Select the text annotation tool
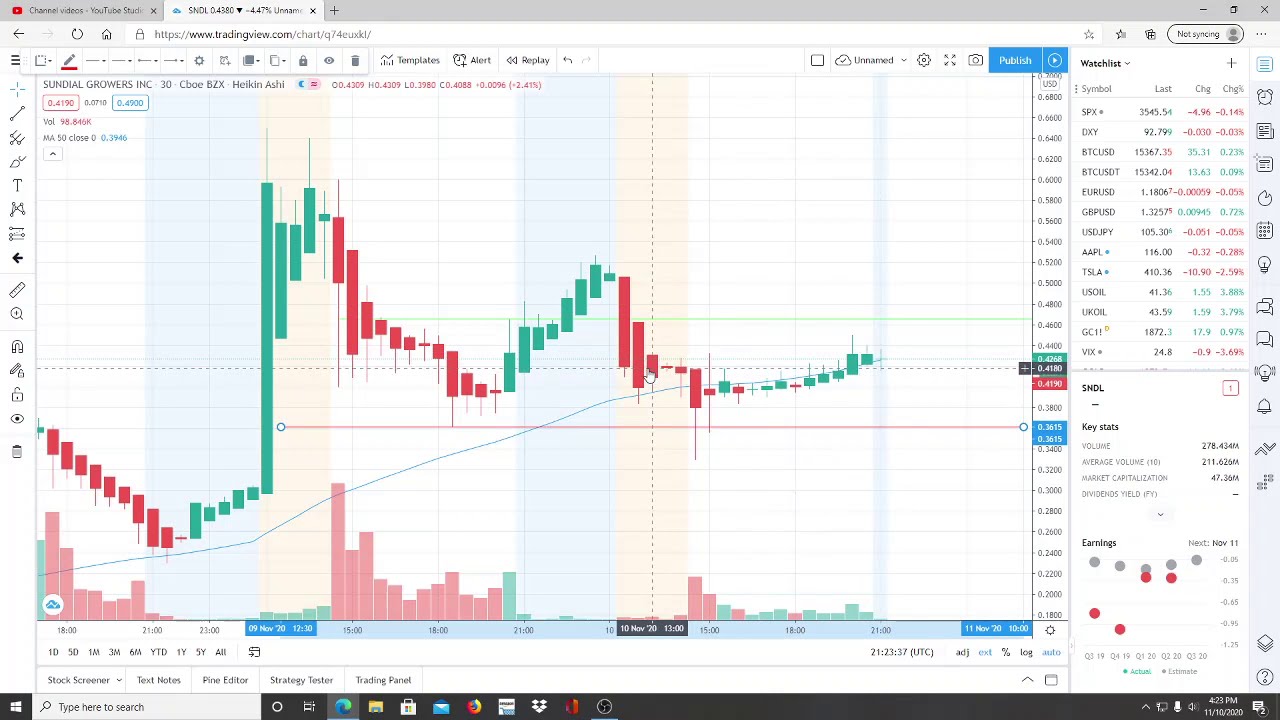1280x720 pixels. pyautogui.click(x=17, y=185)
